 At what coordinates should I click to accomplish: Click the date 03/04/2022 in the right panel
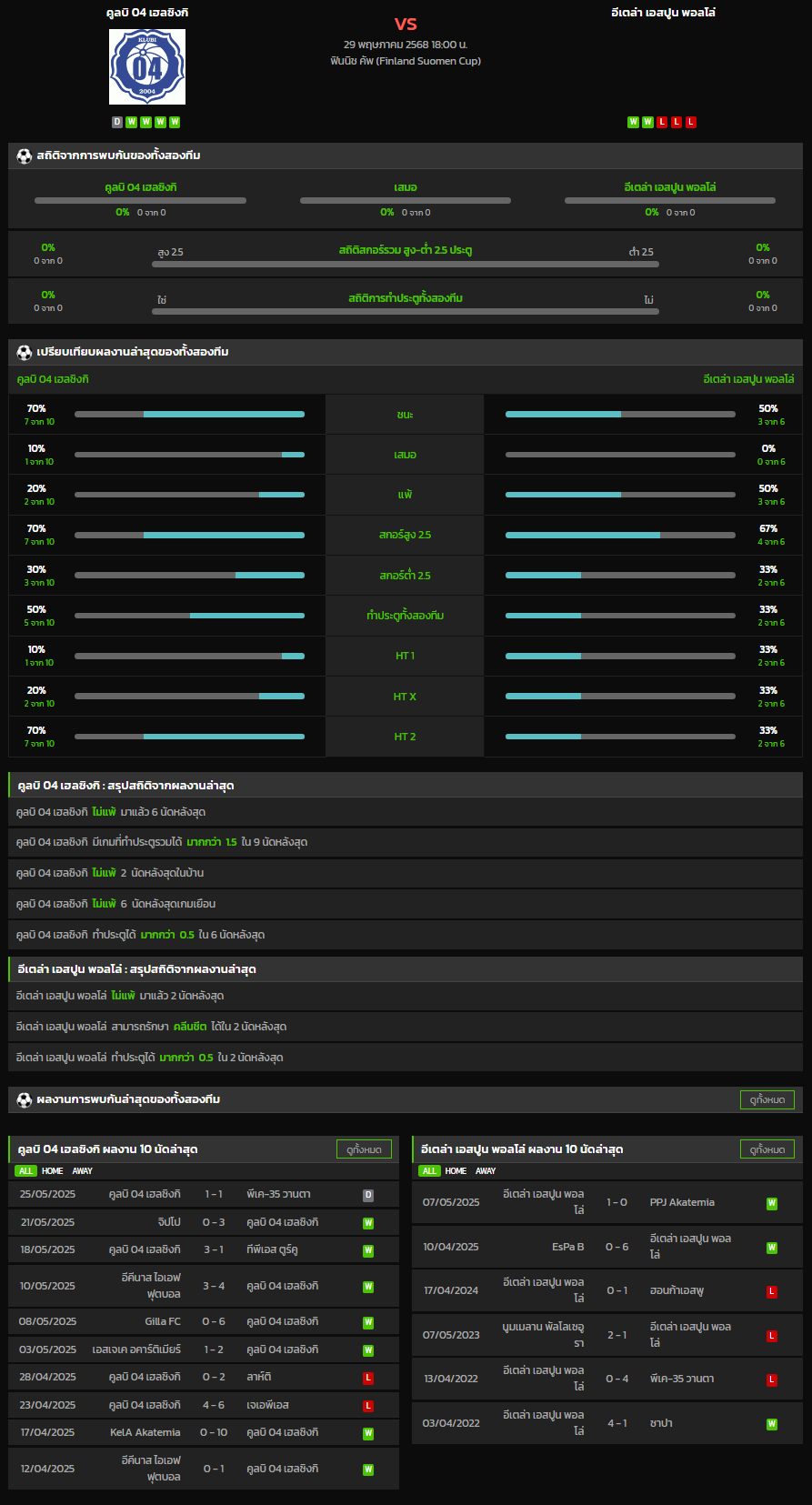(451, 1424)
